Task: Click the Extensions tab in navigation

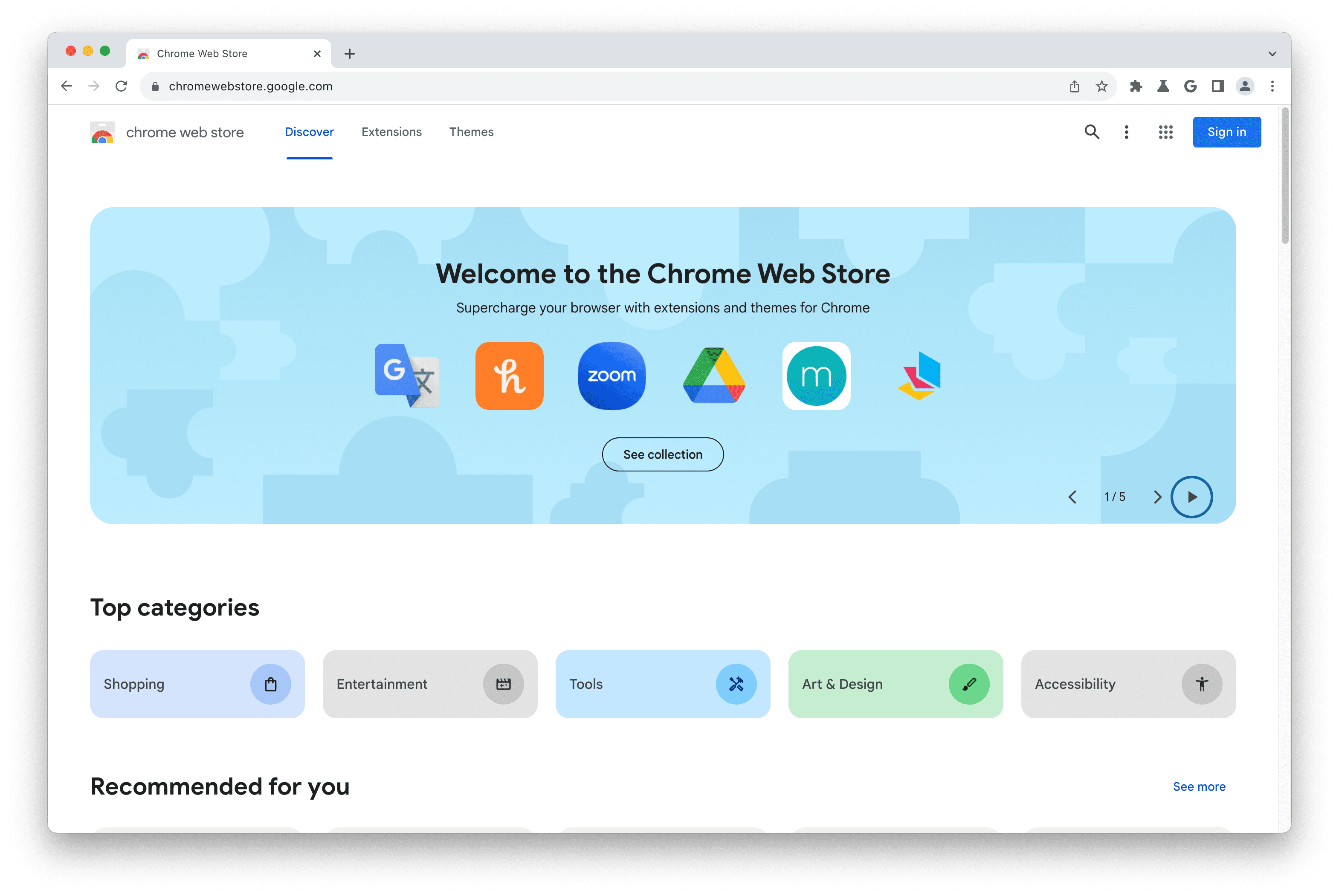Action: tap(390, 131)
